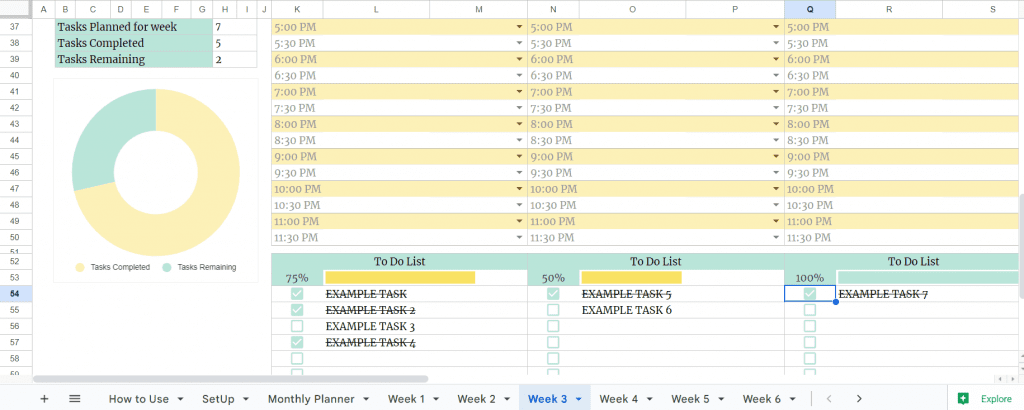
Task: Select column Q header
Action: (x=810, y=8)
